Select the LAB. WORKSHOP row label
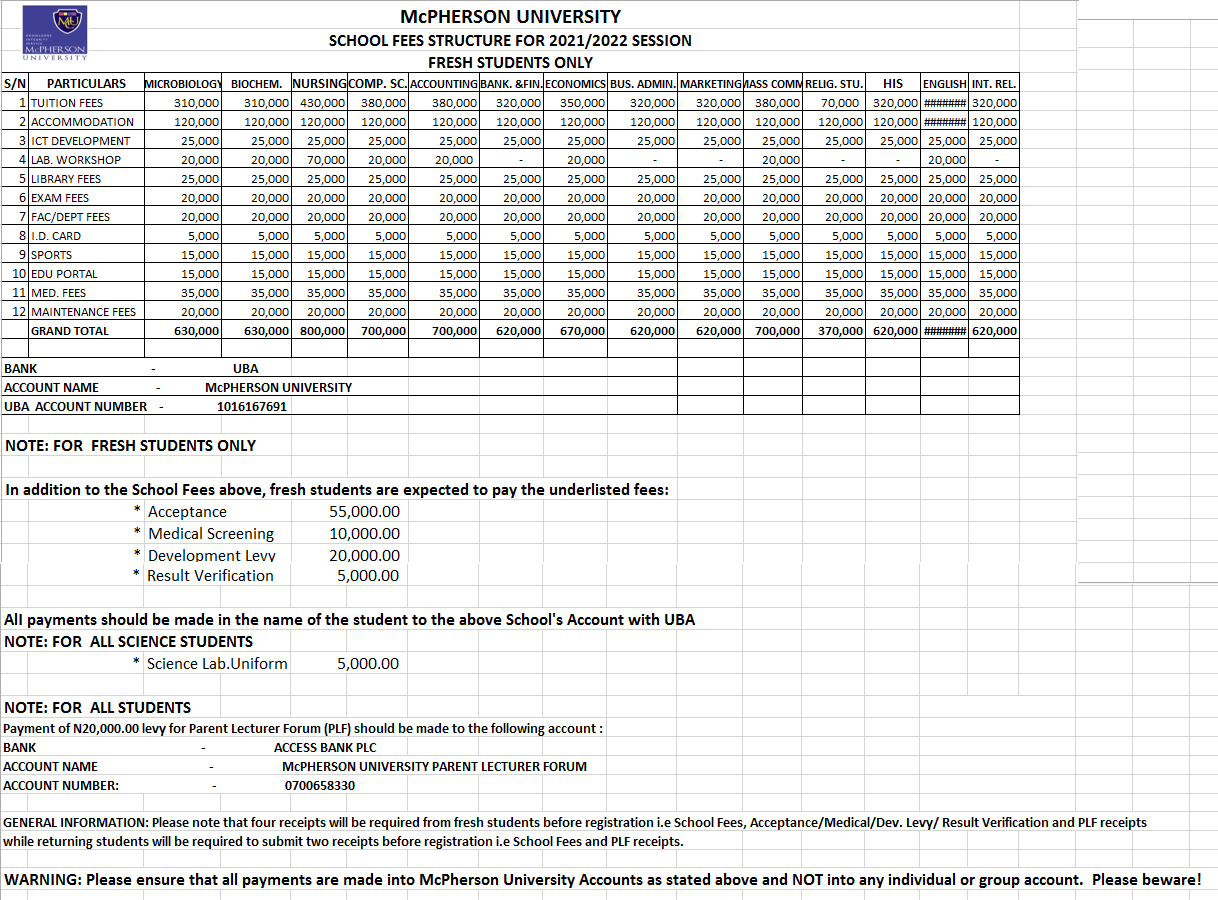Image resolution: width=1218 pixels, height=900 pixels. (76, 160)
